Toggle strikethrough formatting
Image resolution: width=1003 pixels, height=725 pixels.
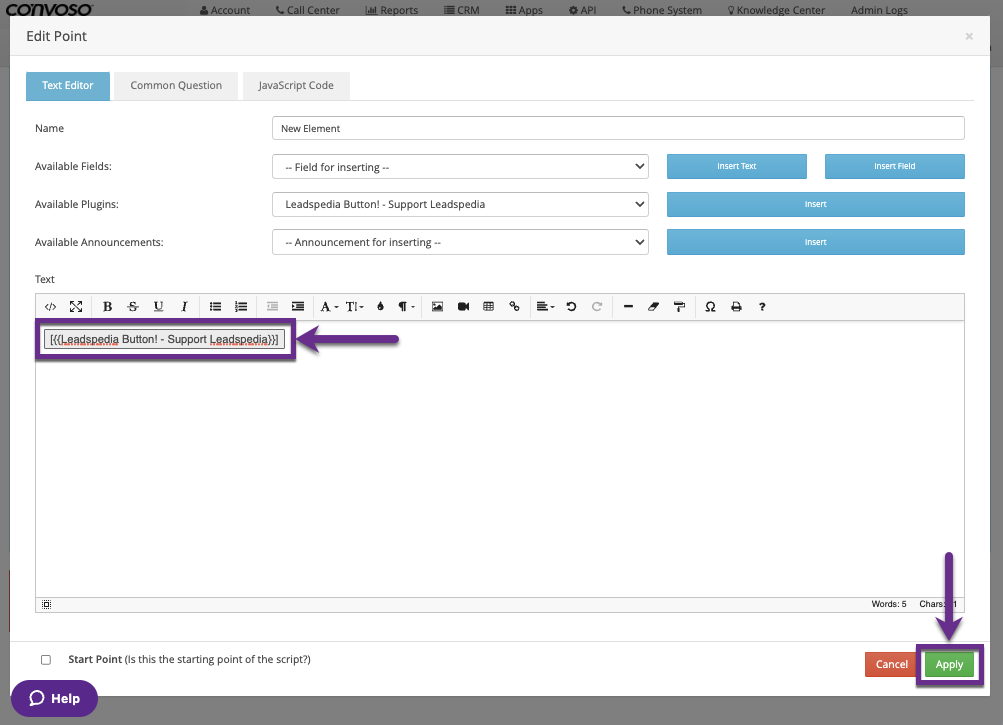pyautogui.click(x=133, y=307)
